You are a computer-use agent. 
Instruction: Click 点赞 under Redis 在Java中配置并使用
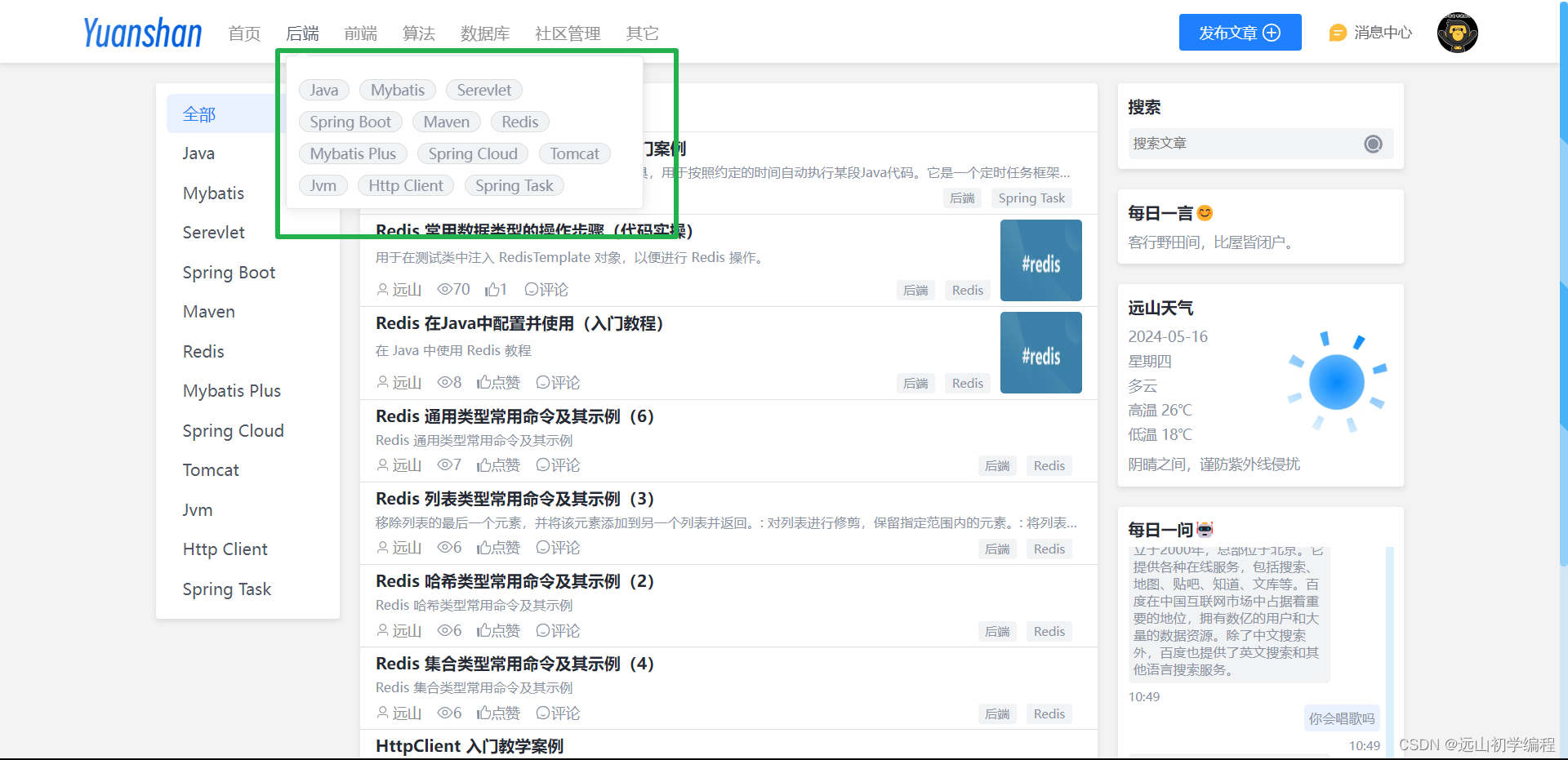pyautogui.click(x=498, y=383)
